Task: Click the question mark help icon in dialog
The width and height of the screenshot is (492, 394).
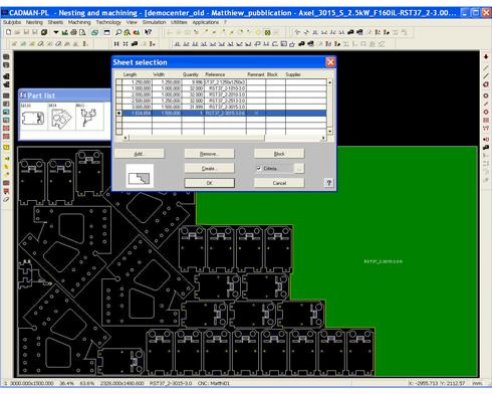Action: [329, 182]
